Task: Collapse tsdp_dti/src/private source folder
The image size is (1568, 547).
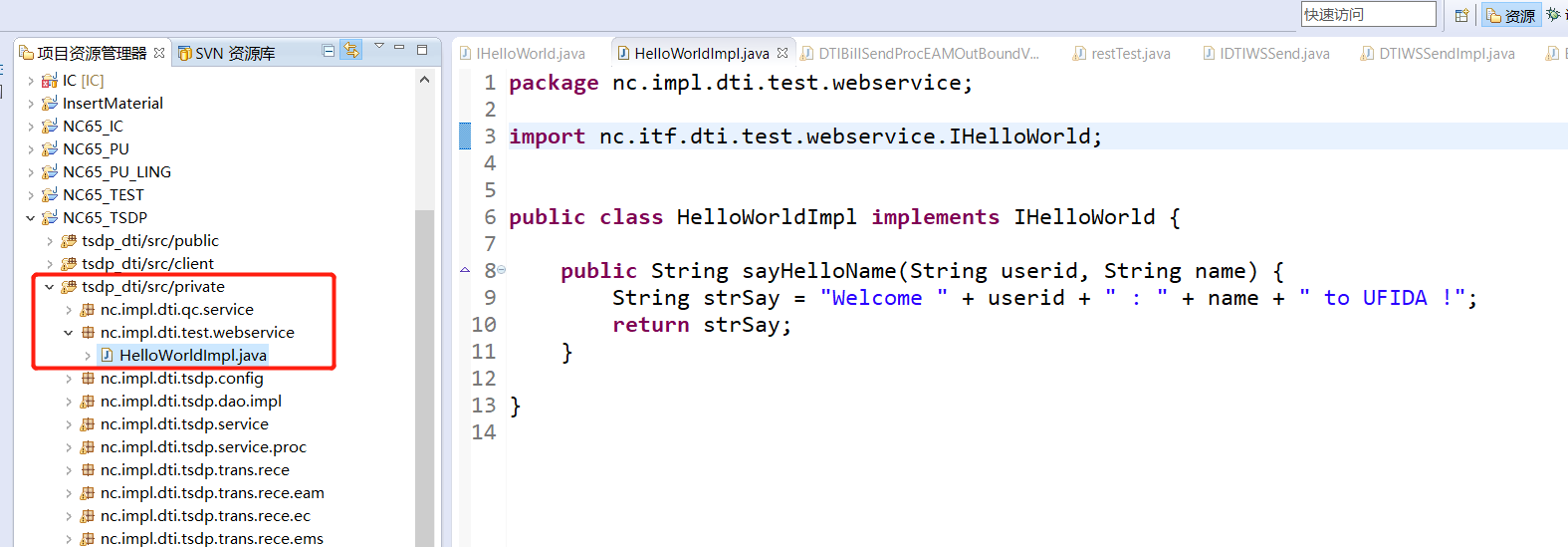Action: pyautogui.click(x=50, y=287)
